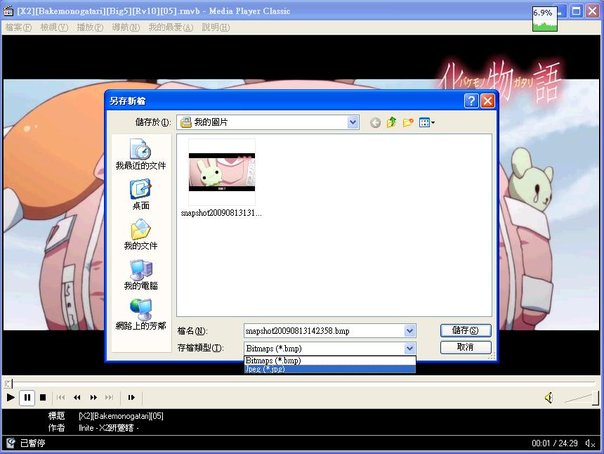Click the Pause button in the player
The width and height of the screenshot is (604, 454).
point(27,397)
